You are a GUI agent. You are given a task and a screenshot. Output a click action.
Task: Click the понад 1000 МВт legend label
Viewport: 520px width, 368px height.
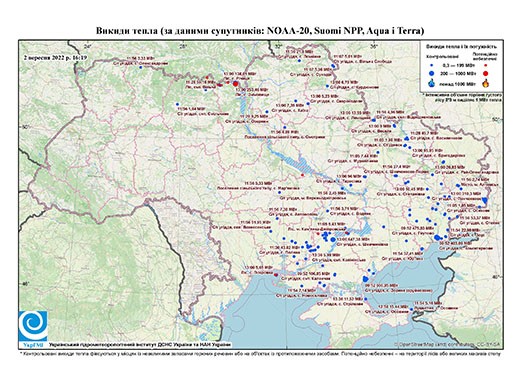[456, 83]
